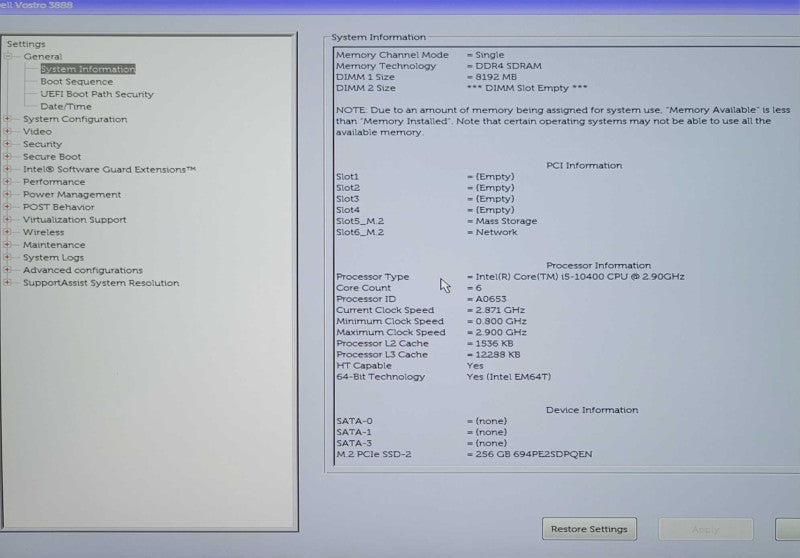Screen dimensions: 800x558
Task: Select the POST Behavior label
Action: pyautogui.click(x=59, y=207)
